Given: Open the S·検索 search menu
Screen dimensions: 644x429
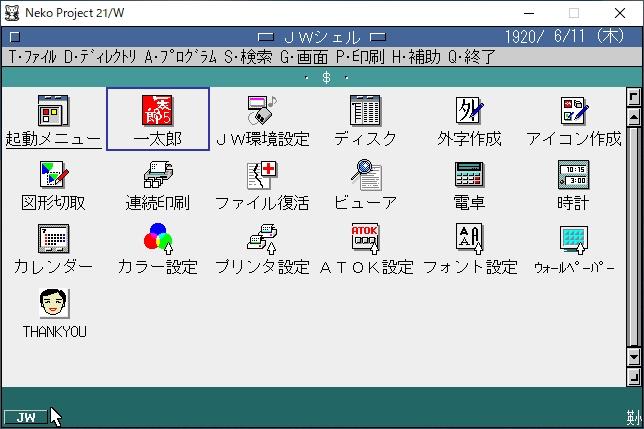Looking at the screenshot, I should (x=248, y=57).
